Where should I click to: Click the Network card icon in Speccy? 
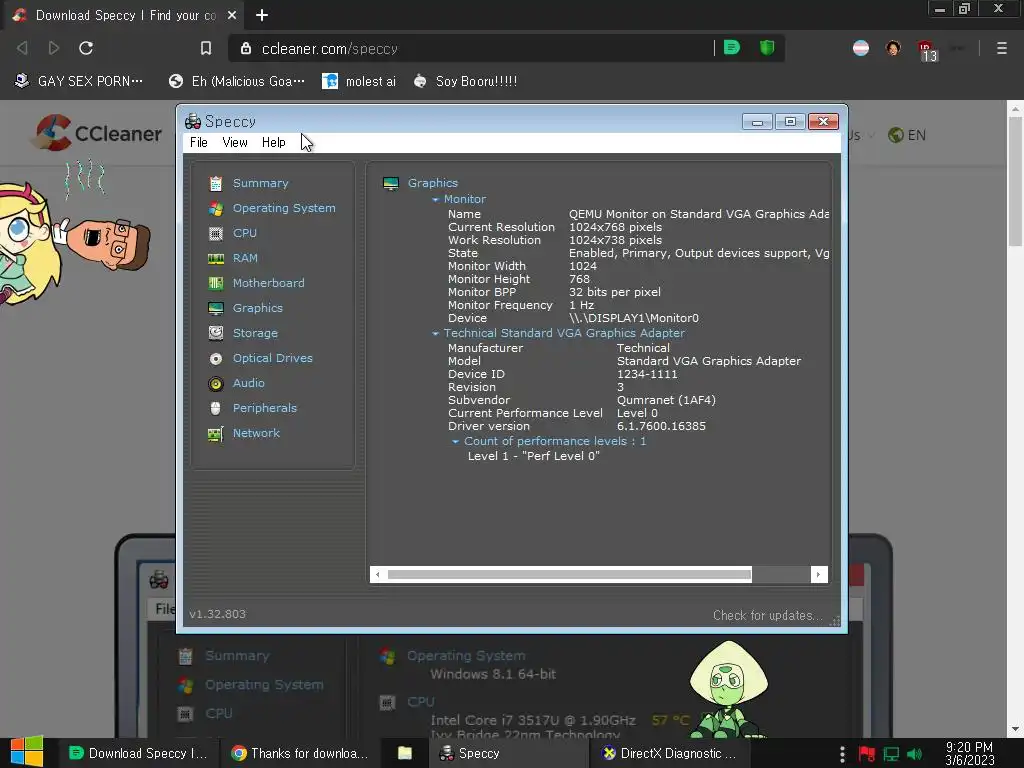pos(216,434)
